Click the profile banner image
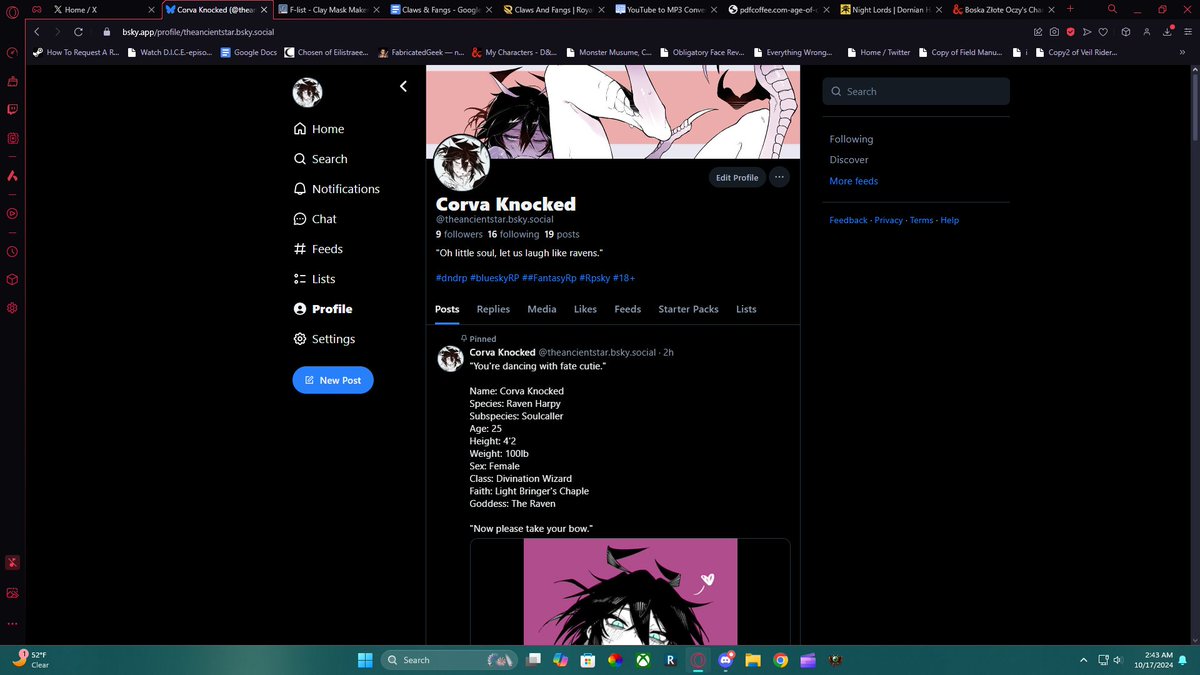 pos(613,111)
